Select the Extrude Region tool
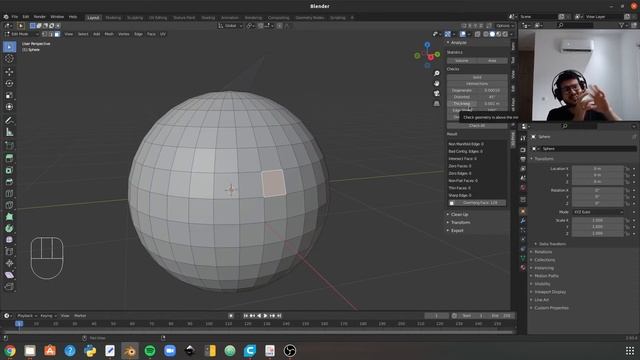Viewport: 640px width, 360px height. (9, 158)
